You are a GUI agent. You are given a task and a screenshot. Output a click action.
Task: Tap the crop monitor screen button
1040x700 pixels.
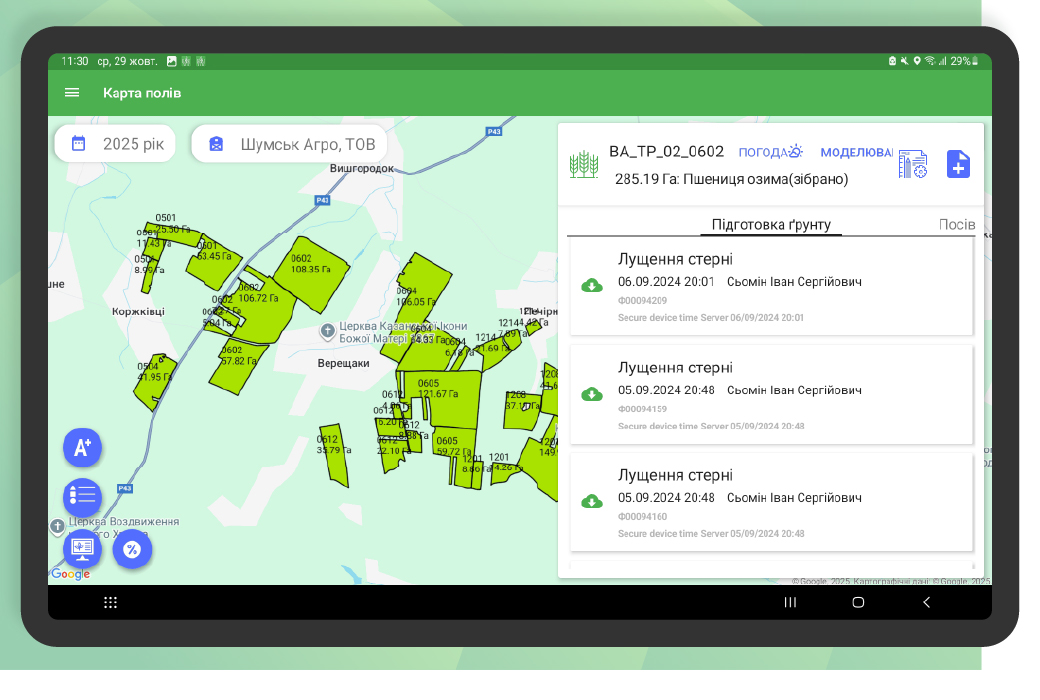click(x=82, y=548)
